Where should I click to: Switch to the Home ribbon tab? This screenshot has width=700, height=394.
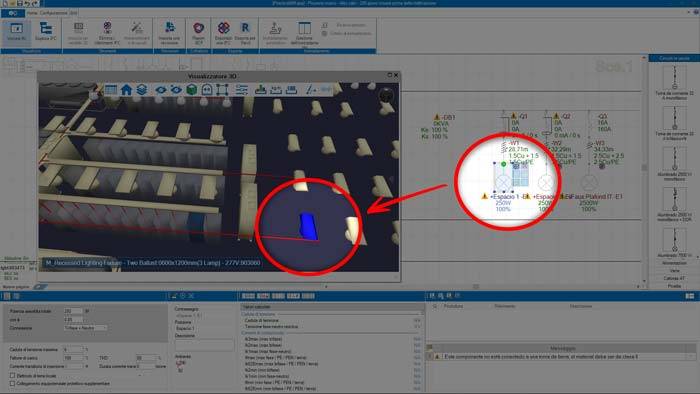click(32, 13)
